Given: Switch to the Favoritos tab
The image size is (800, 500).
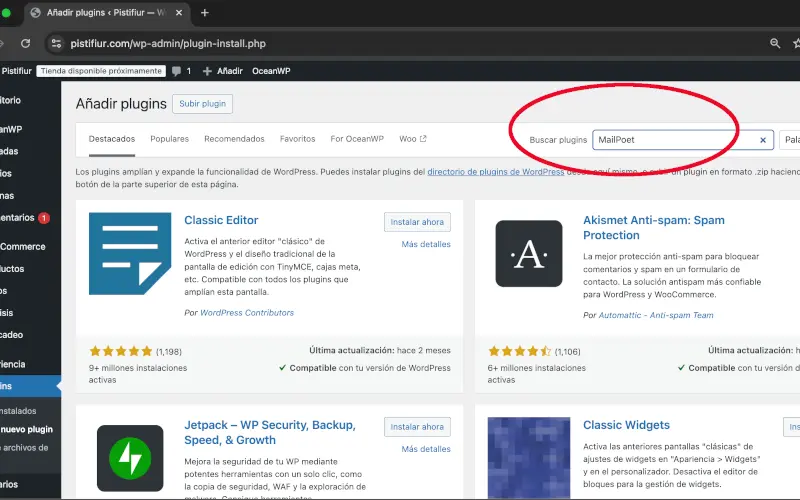Looking at the screenshot, I should [297, 139].
